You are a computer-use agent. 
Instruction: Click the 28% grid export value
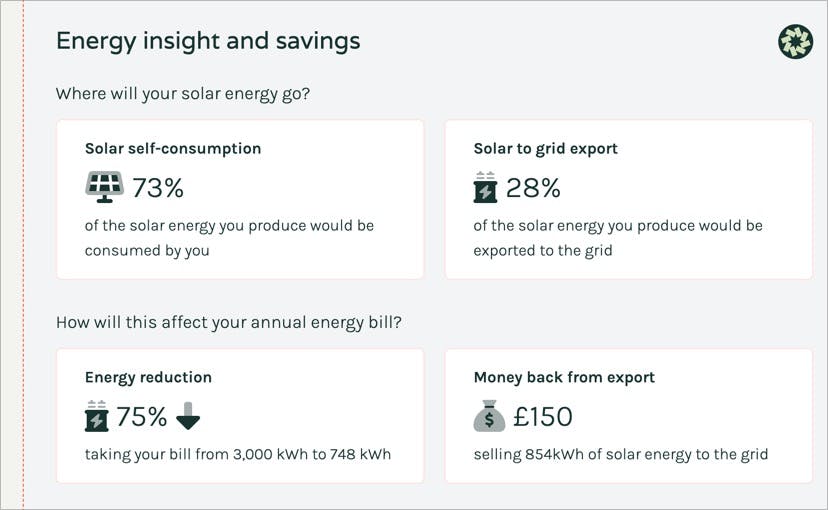click(533, 188)
